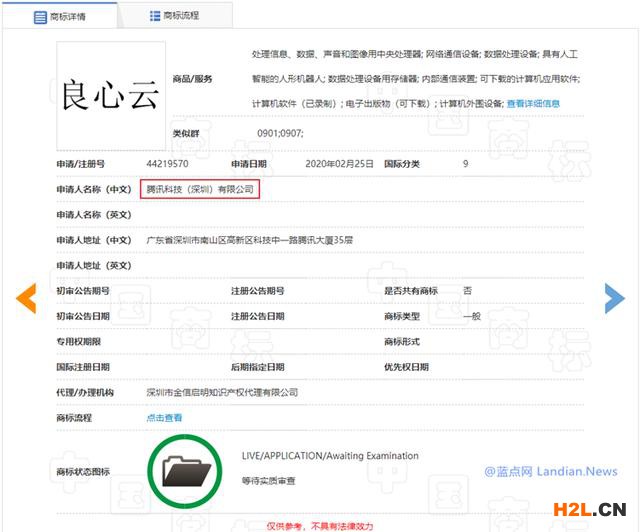The image size is (640, 532).
Task: Select the similar group value 0901;0907;
Action: click(x=280, y=133)
